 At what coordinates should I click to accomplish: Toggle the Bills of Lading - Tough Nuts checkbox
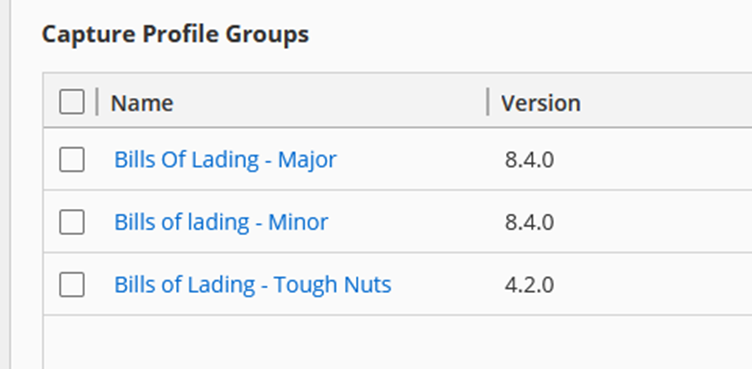pos(72,284)
